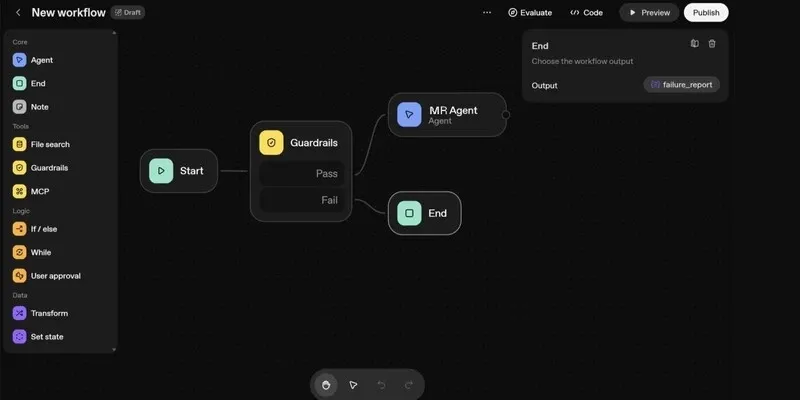Open the Code view
Image resolution: width=800 pixels, height=400 pixels.
pos(586,13)
